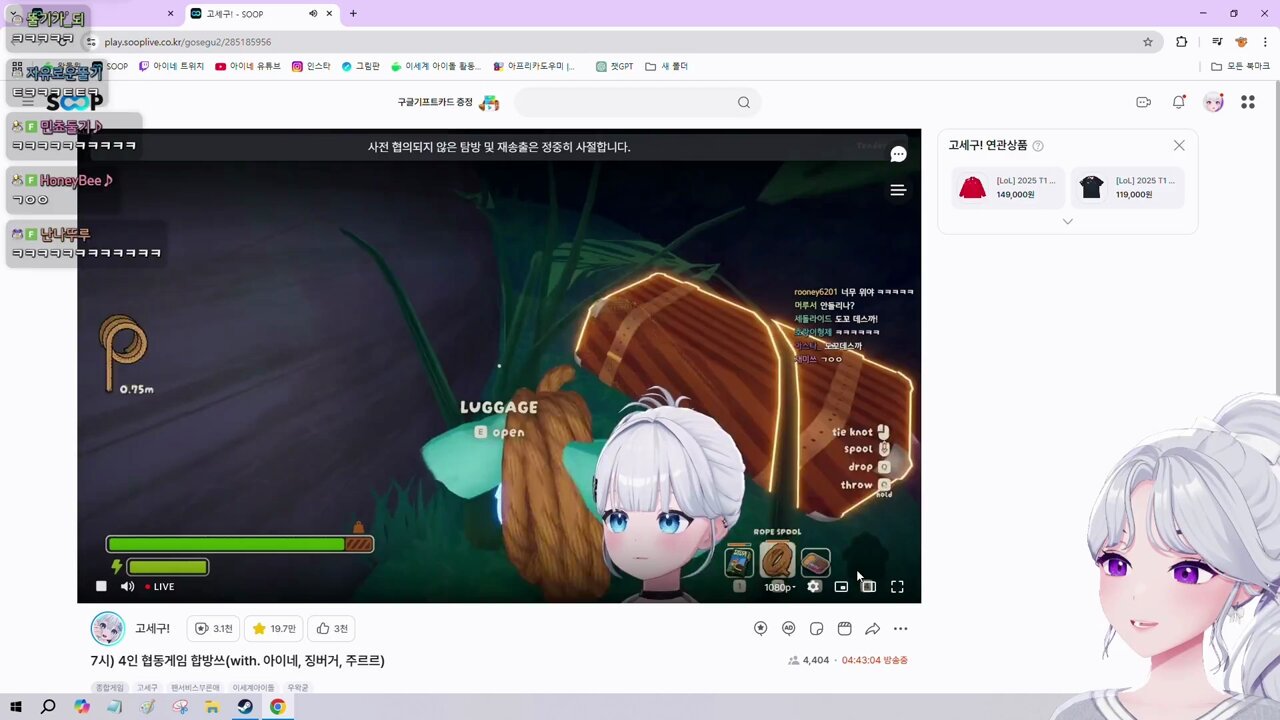
Task: Click the 팬서비스부문애 tag
Action: click(195, 688)
